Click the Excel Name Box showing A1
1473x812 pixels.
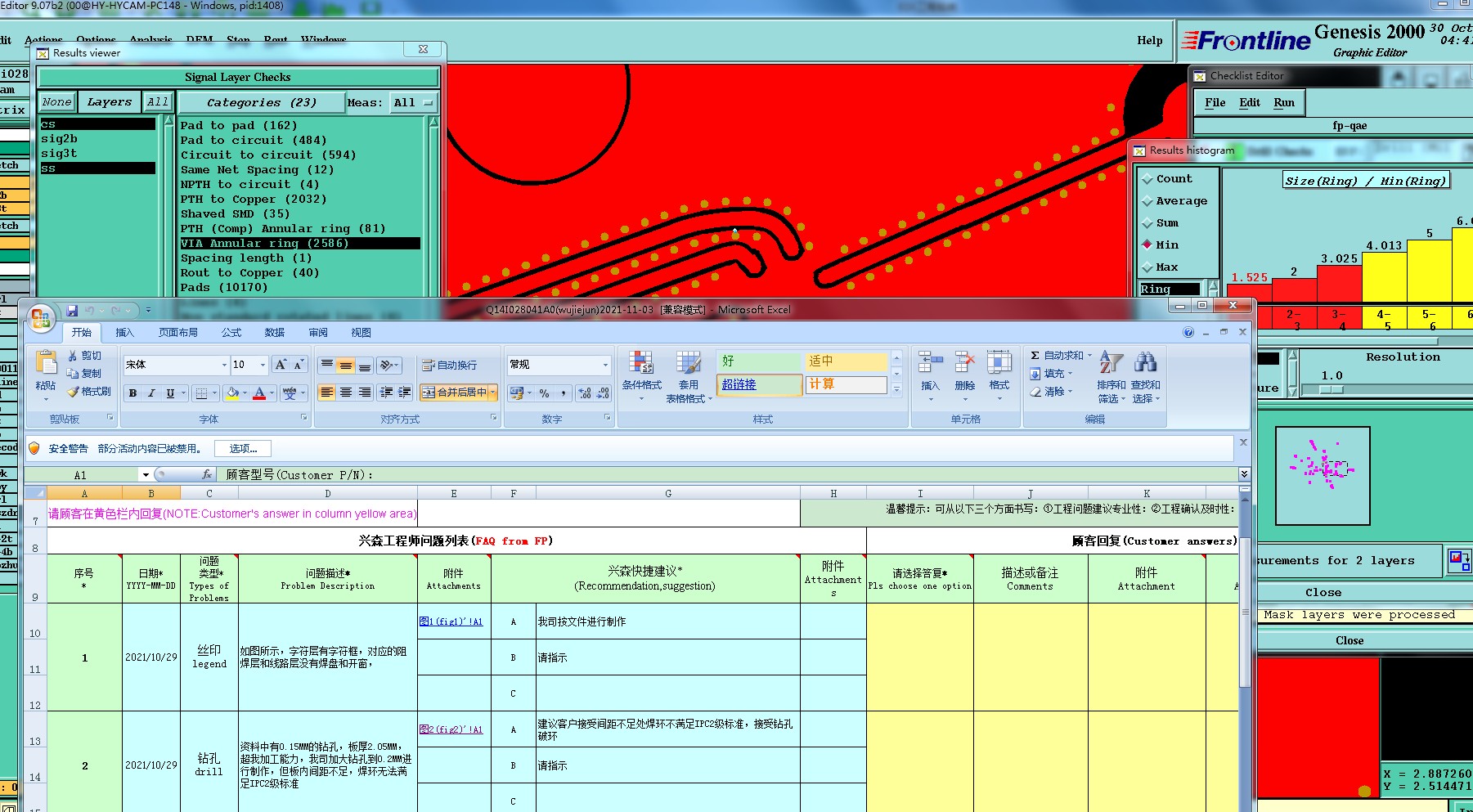[81, 475]
